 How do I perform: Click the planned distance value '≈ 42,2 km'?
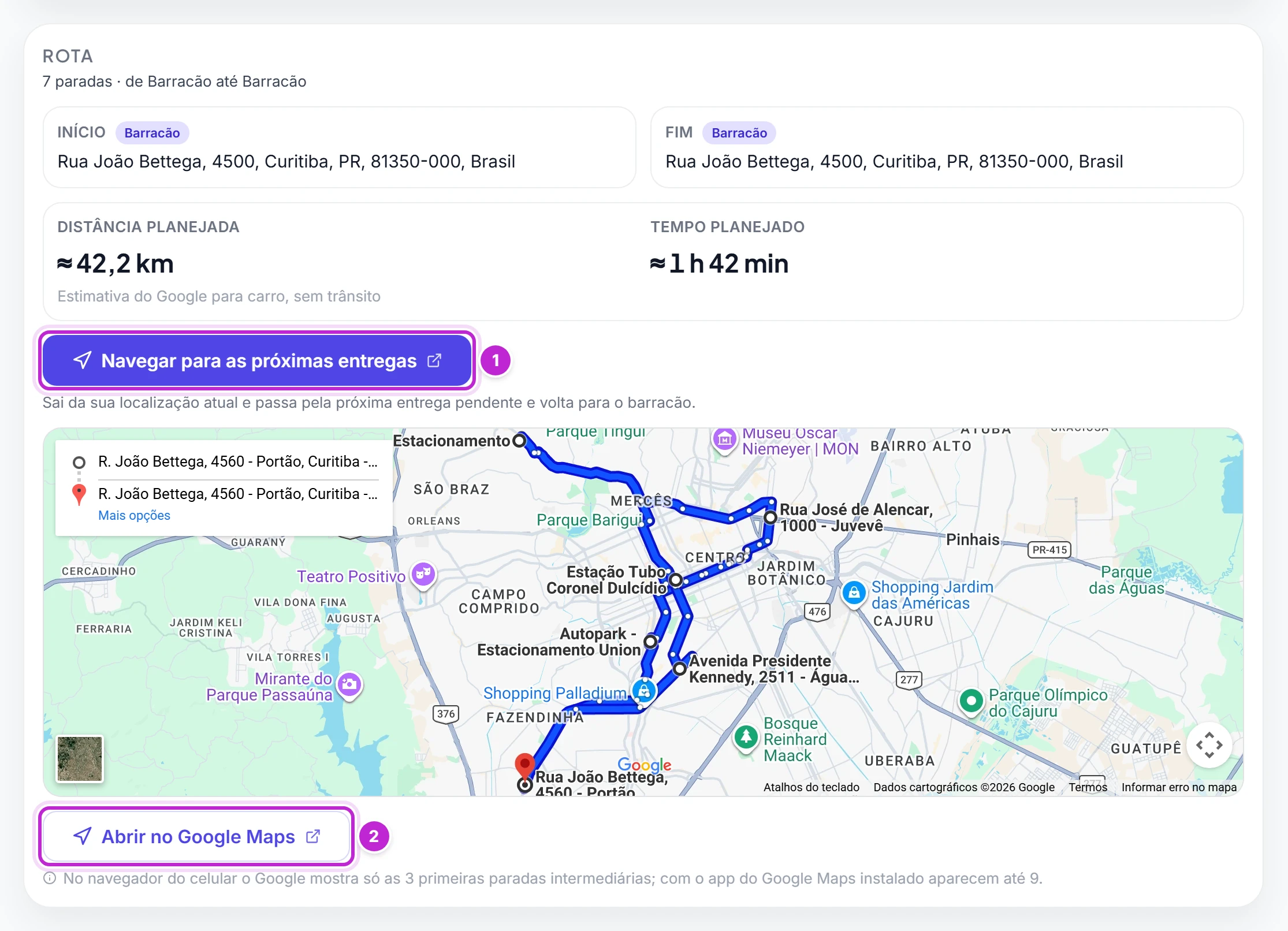click(116, 263)
